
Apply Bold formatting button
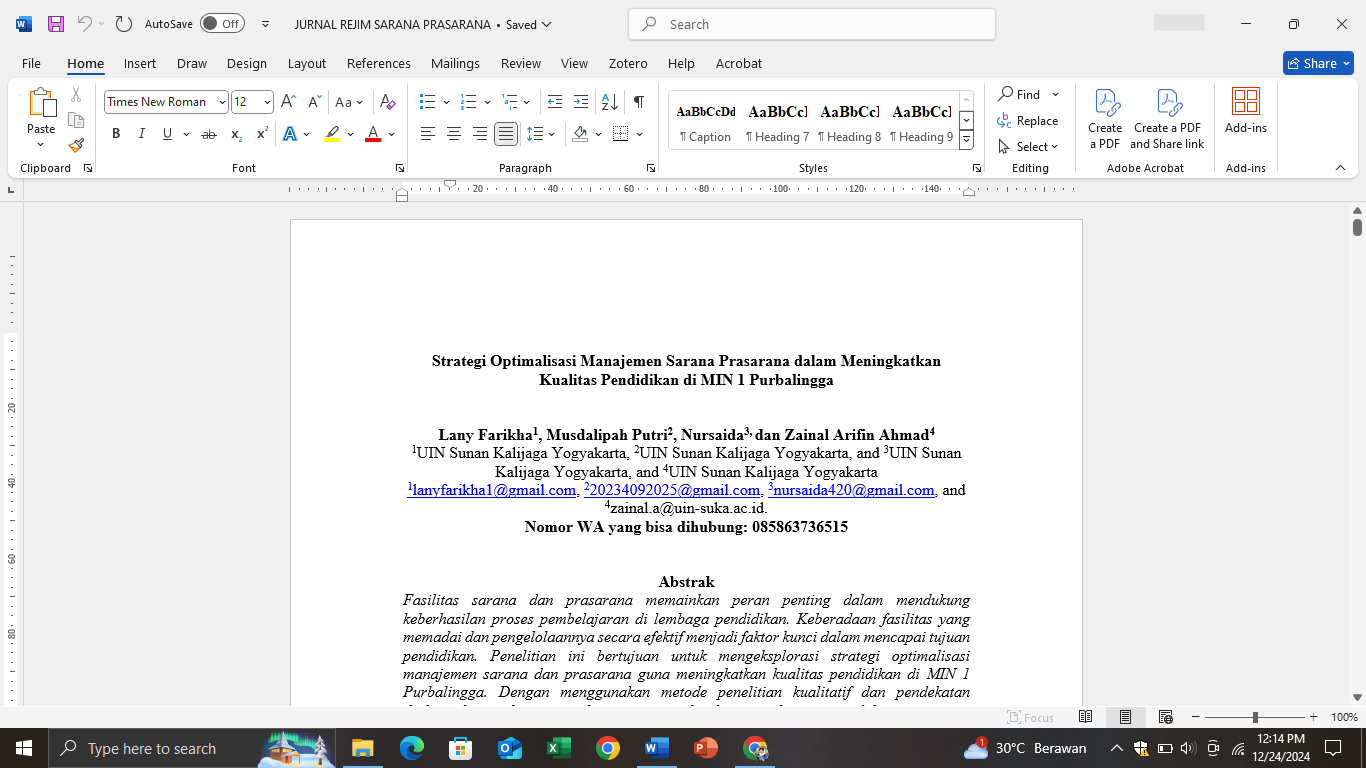(x=116, y=134)
